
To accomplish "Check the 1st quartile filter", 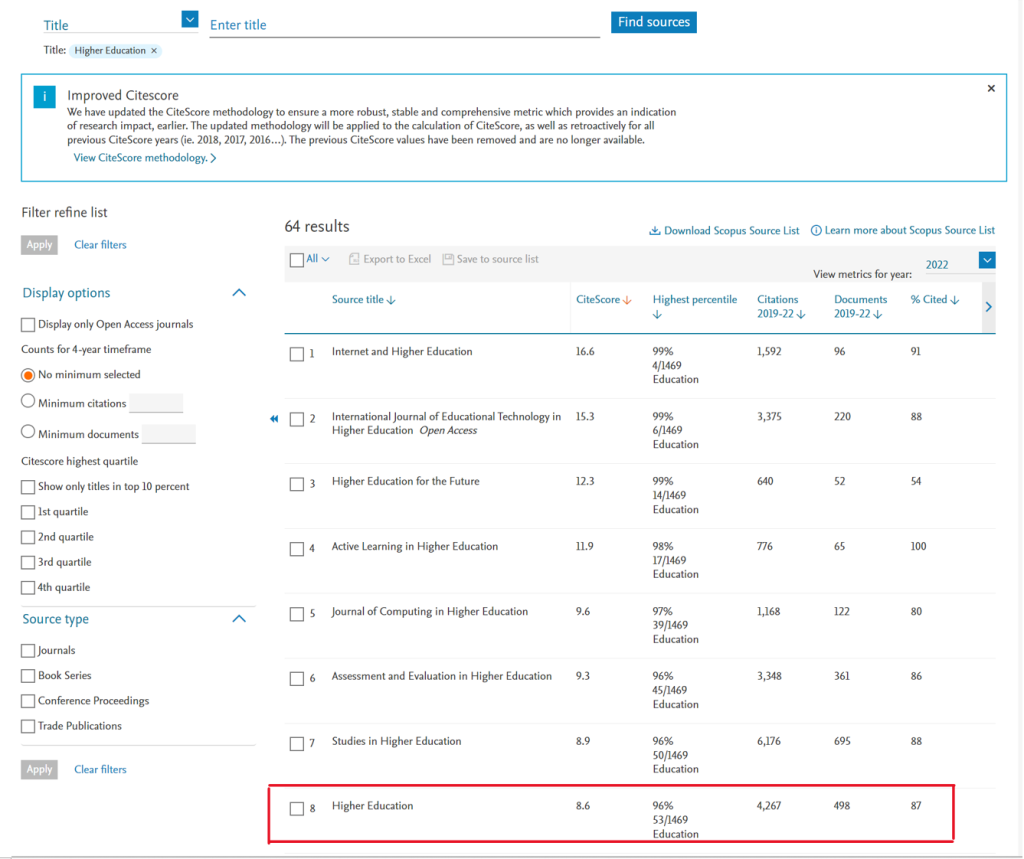I will pos(28,512).
